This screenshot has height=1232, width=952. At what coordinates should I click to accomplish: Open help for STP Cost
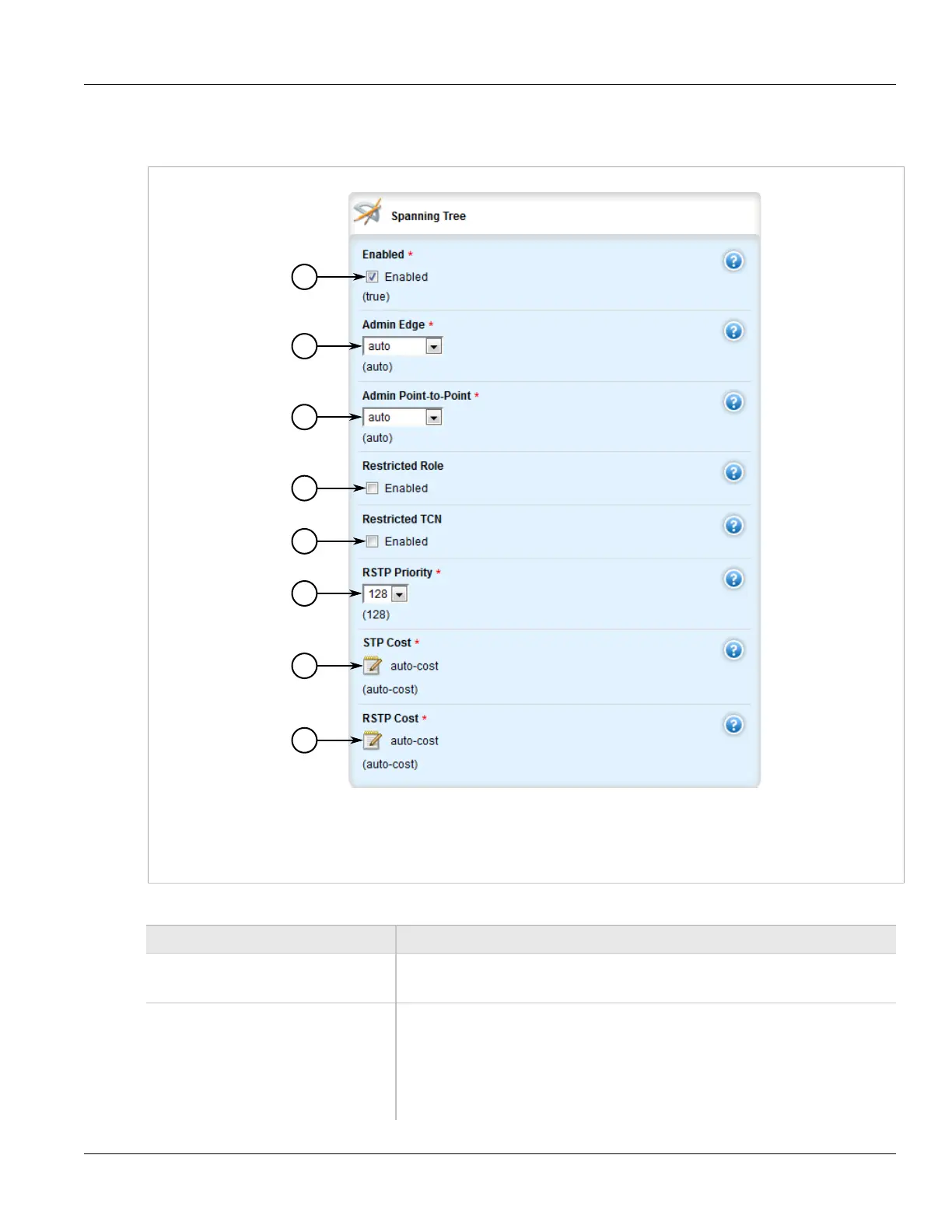tap(733, 650)
